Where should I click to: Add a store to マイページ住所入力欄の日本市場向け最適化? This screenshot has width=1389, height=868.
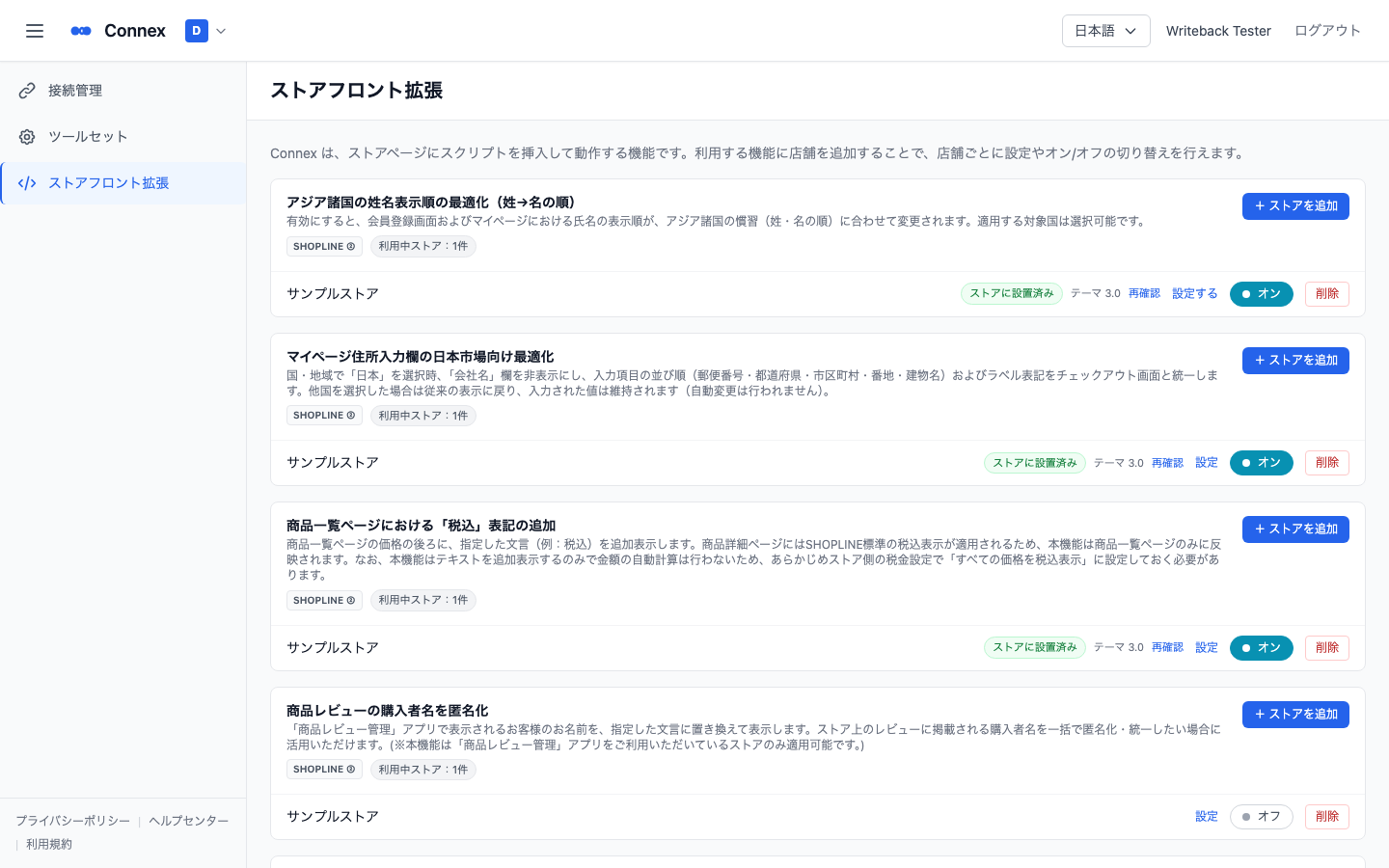[x=1295, y=361]
